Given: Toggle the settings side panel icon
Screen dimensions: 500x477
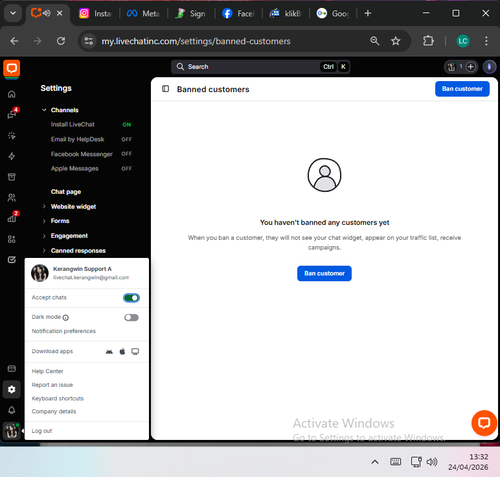Looking at the screenshot, I should (165, 89).
